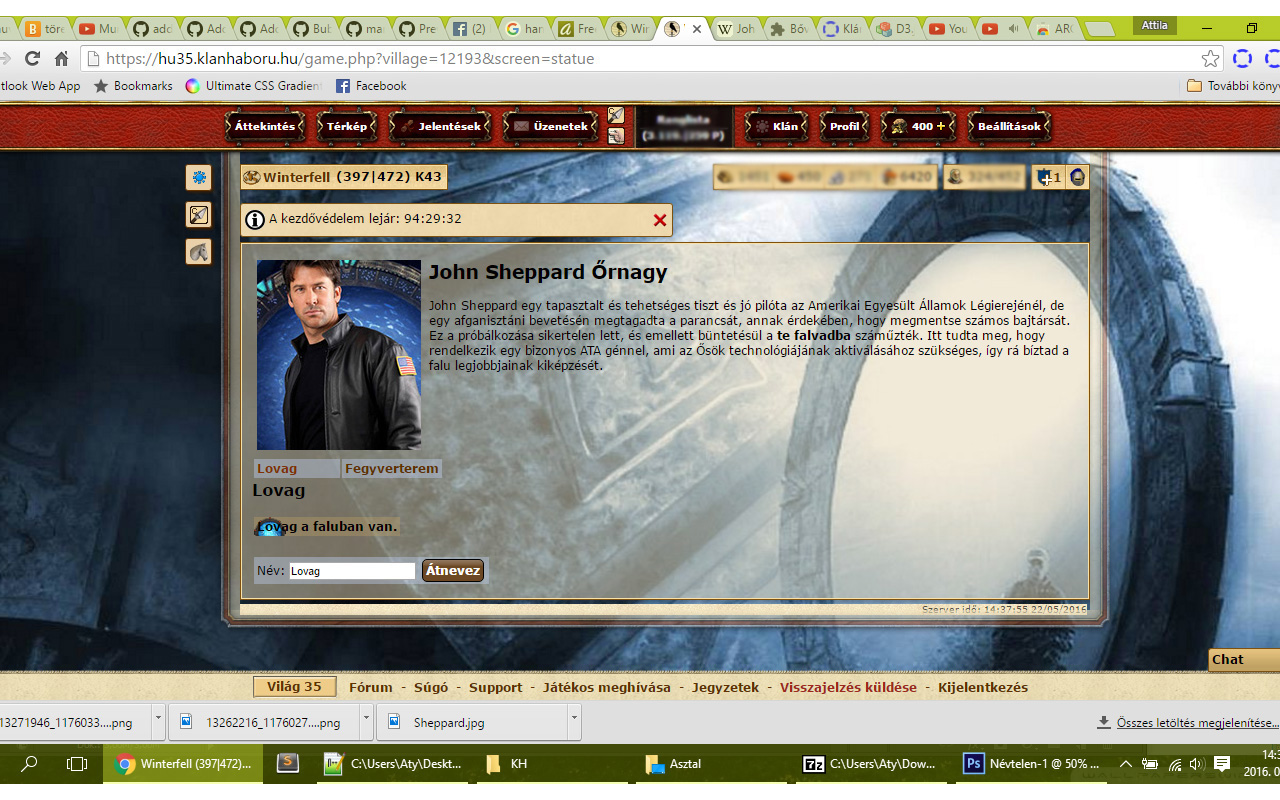Click Visszajelzés küldése feedback link
Screen dimensions: 1280x800
click(848, 688)
